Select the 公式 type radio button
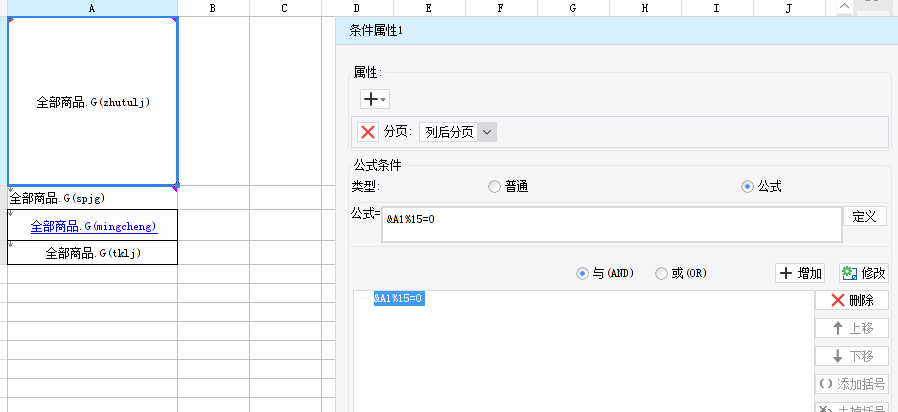This screenshot has width=898, height=412. point(747,187)
